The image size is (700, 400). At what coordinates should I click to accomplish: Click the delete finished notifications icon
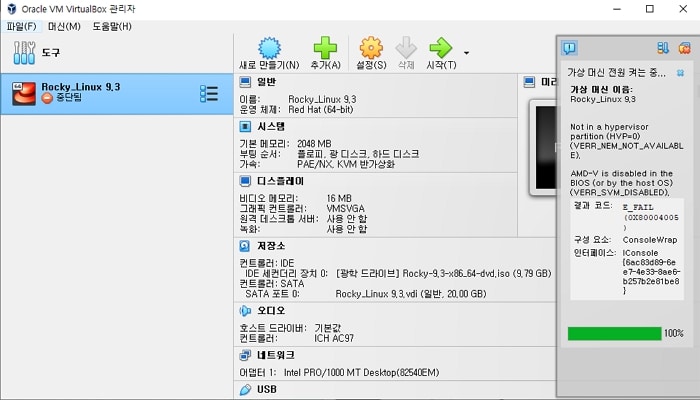coord(684,48)
